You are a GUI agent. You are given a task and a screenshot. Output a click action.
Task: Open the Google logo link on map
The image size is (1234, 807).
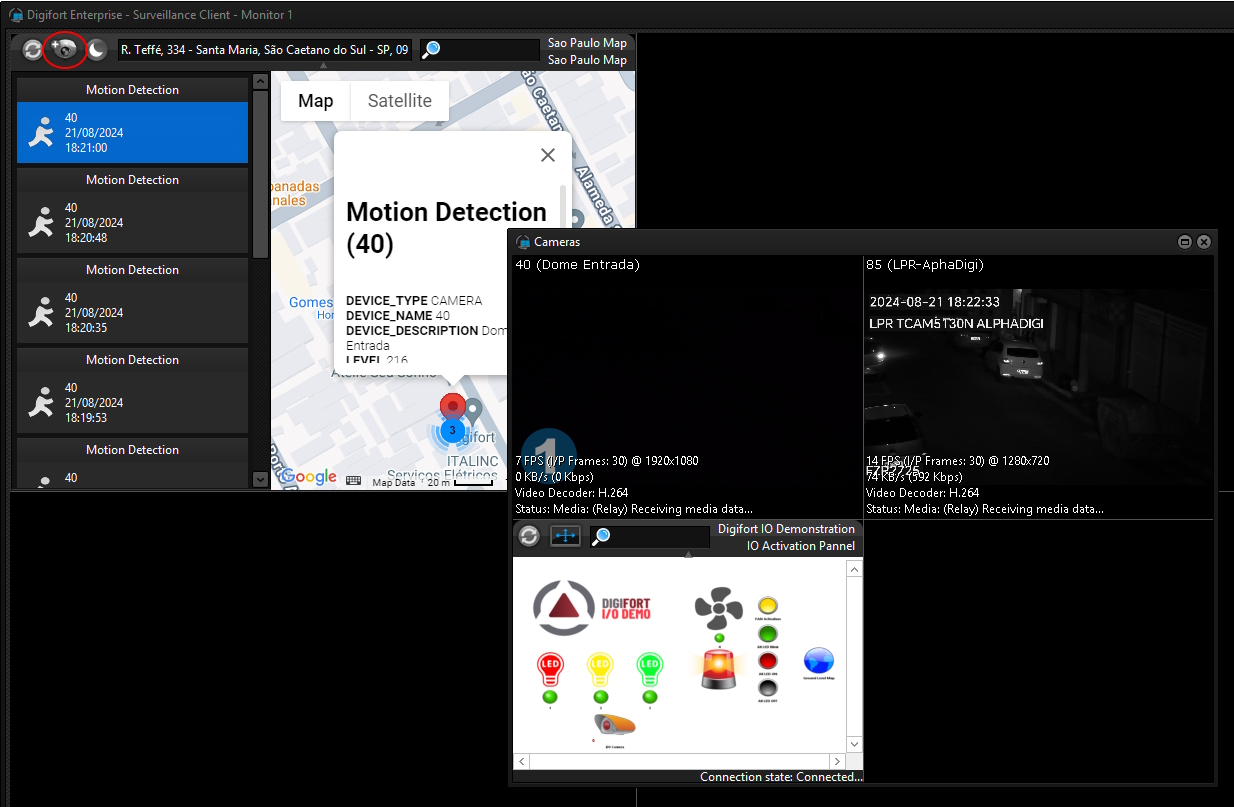(308, 477)
